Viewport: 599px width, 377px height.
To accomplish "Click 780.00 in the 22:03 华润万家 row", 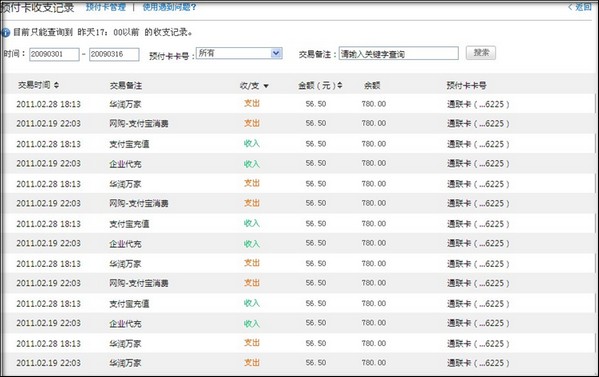I will pos(374,362).
